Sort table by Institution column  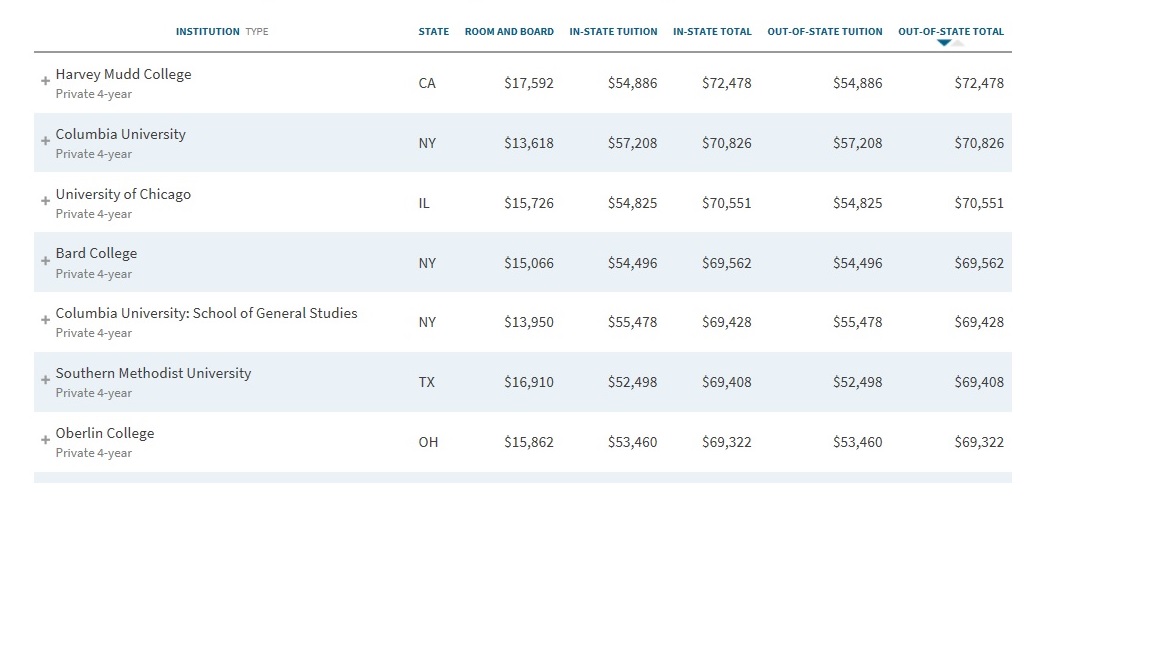point(207,32)
